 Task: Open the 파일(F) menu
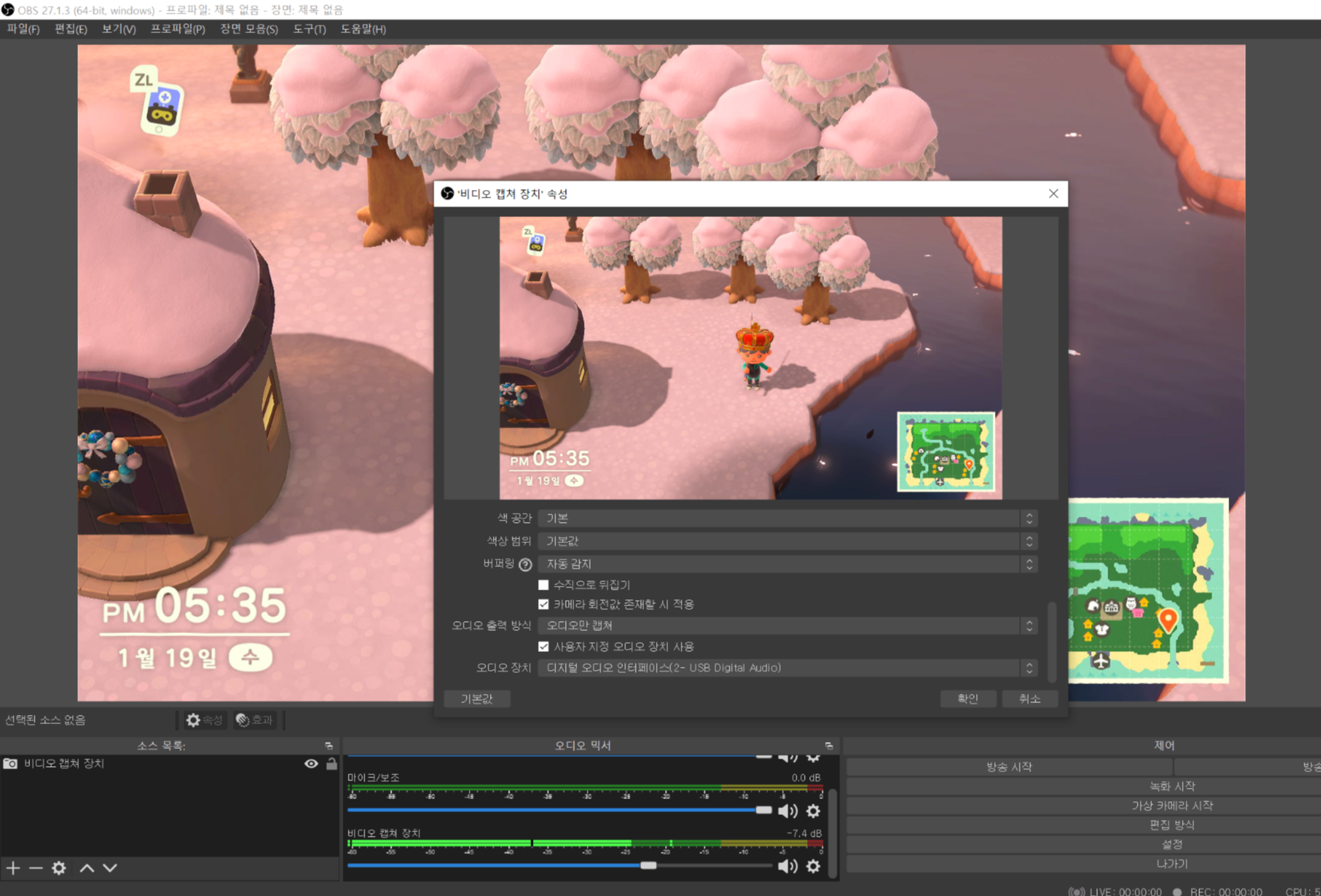(x=23, y=29)
